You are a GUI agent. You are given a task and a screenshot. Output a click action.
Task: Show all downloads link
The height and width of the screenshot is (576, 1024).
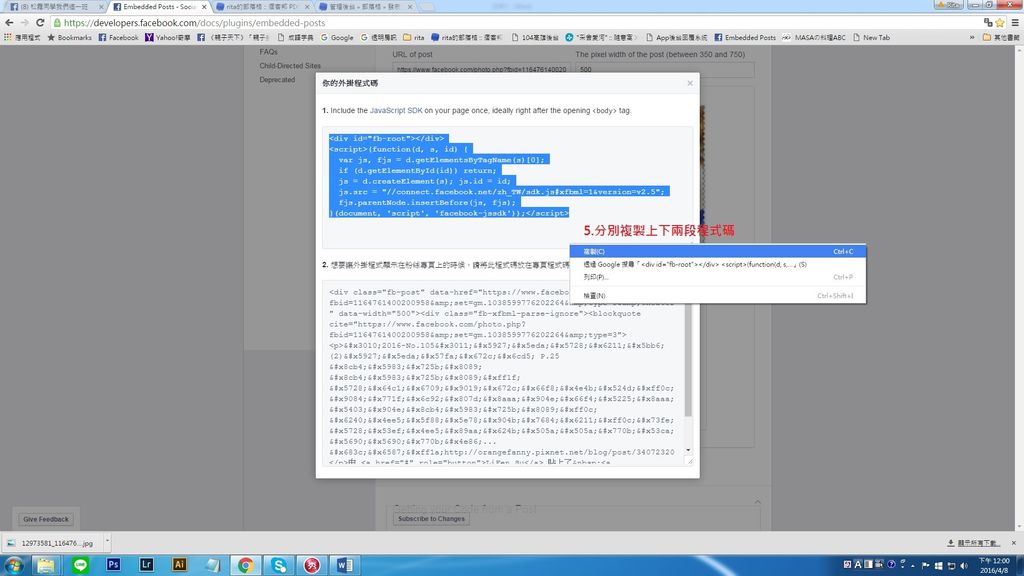tap(973, 543)
